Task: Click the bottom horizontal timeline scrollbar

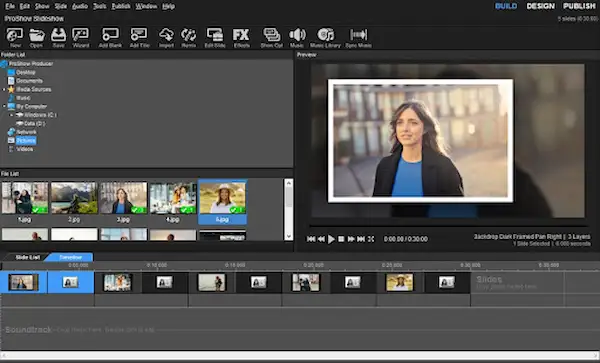Action: (300, 355)
